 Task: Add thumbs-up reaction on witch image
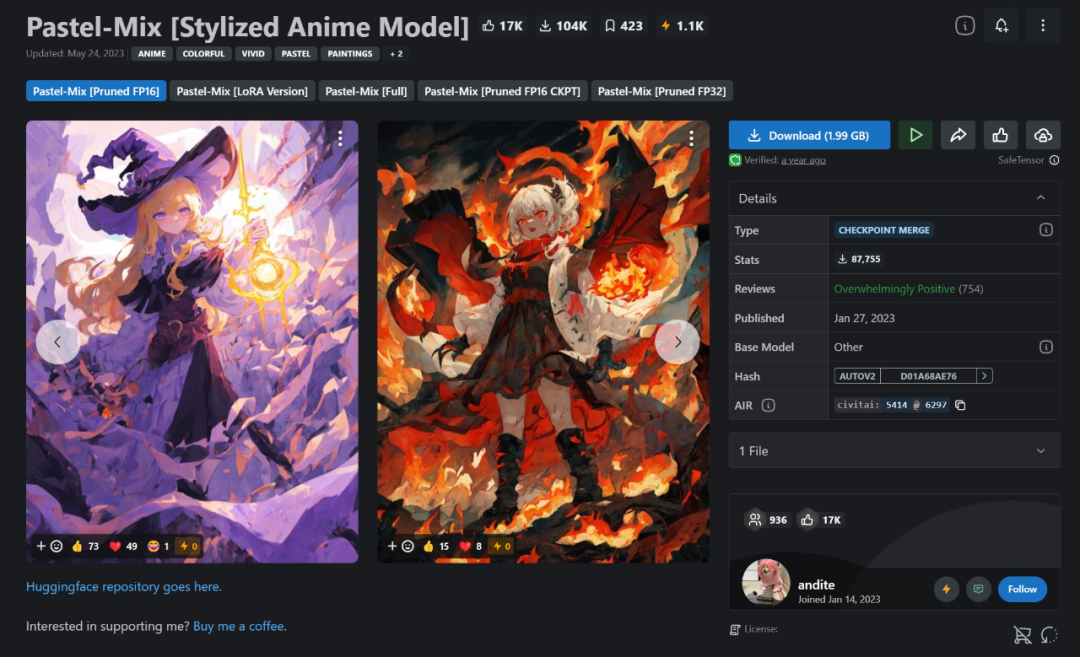85,546
